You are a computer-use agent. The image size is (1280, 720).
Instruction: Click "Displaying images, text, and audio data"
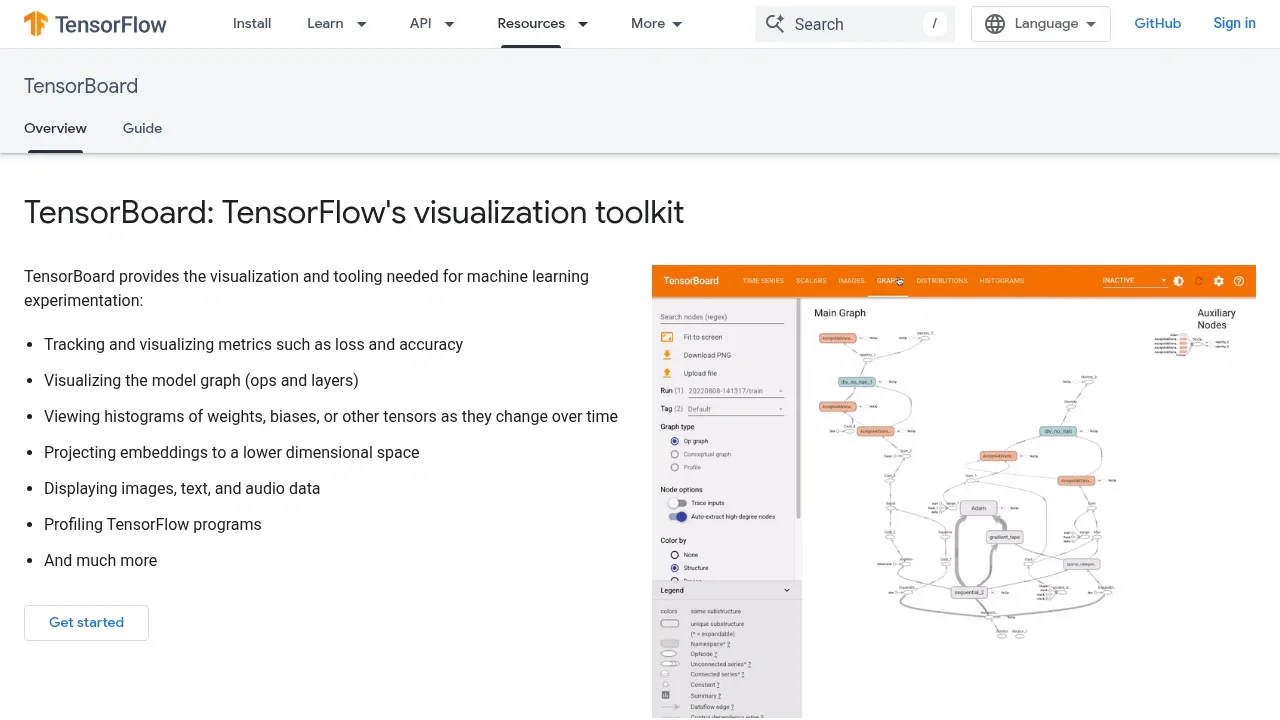coord(182,488)
